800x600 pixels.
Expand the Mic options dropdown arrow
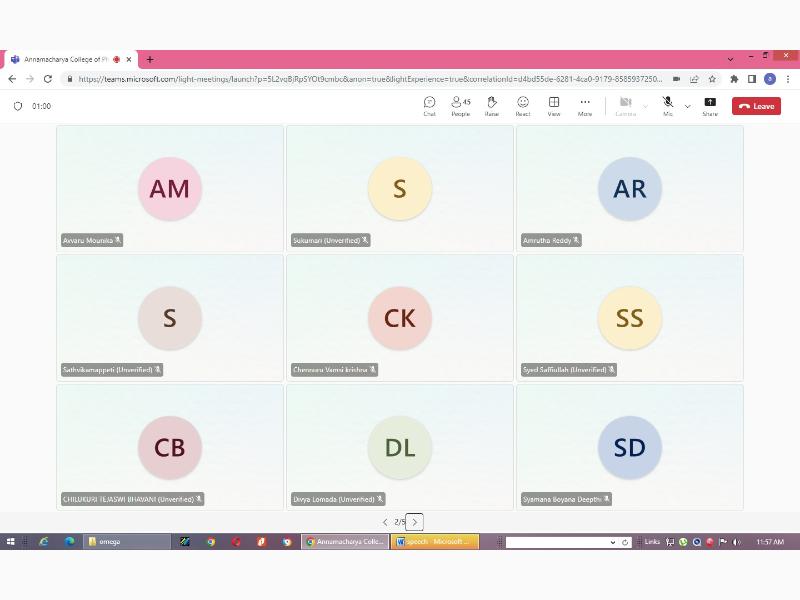point(687,106)
